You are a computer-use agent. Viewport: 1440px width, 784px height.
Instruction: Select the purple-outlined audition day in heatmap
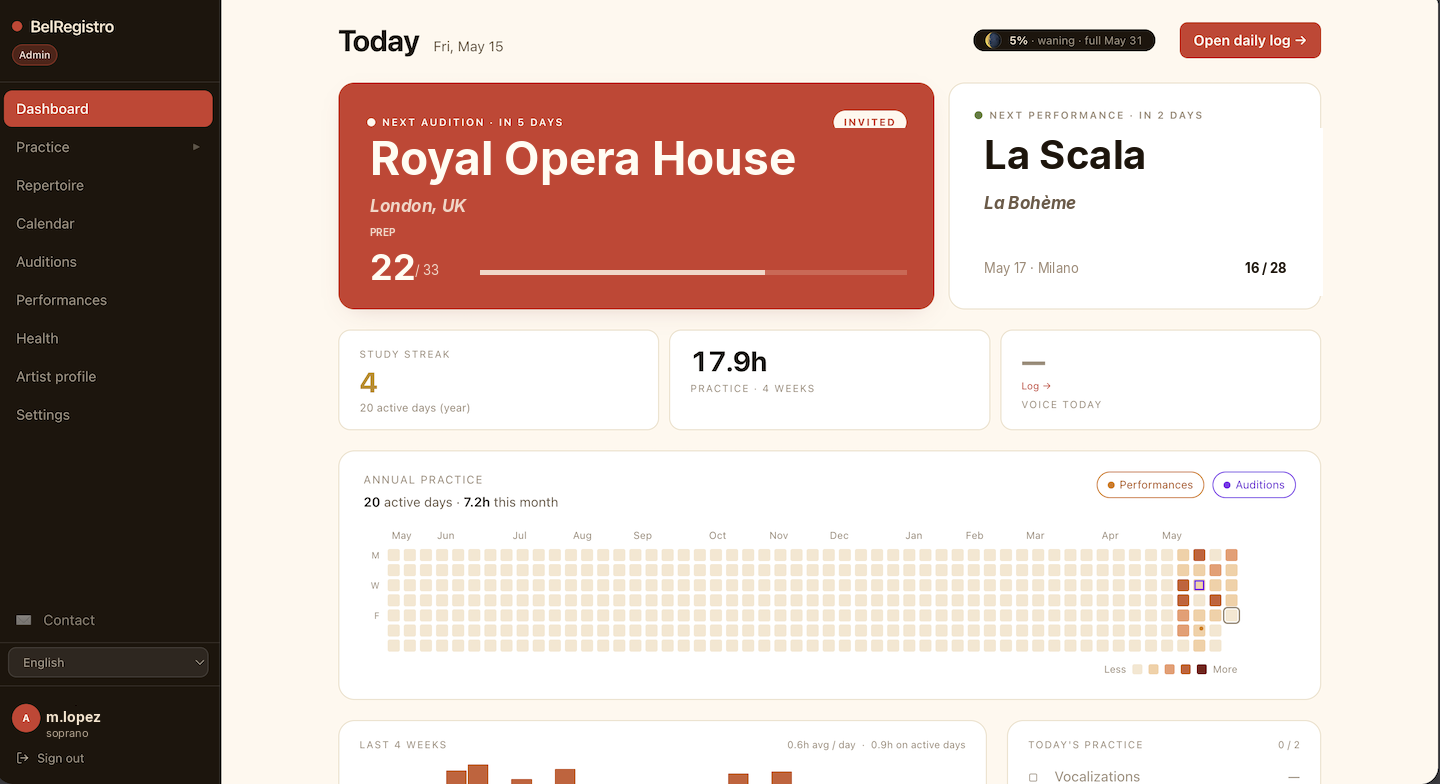(1199, 585)
